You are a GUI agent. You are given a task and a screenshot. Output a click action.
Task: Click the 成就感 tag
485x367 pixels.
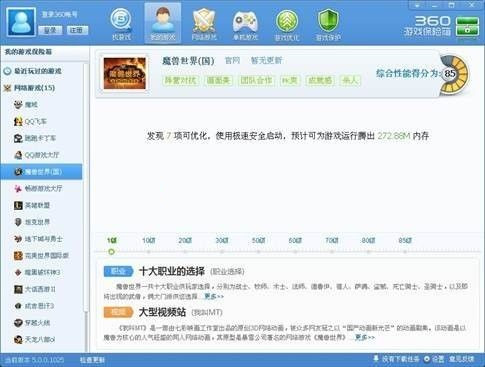click(x=320, y=80)
